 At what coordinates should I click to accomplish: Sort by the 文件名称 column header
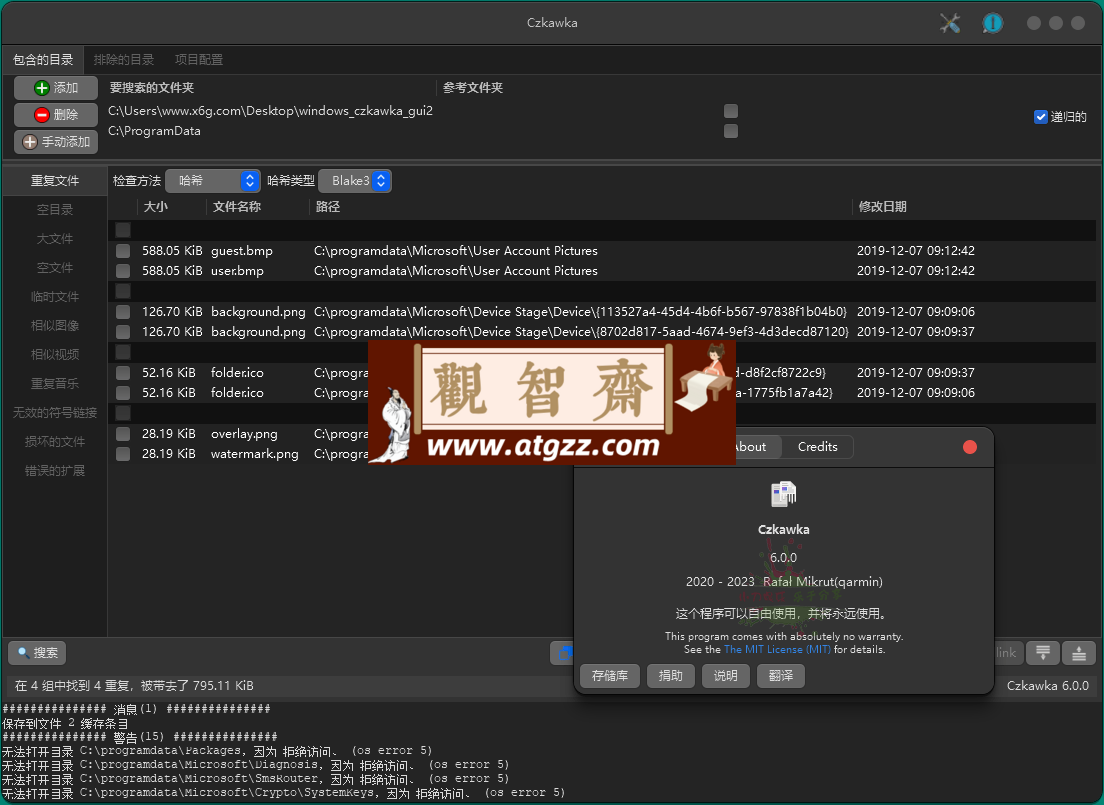tap(237, 207)
